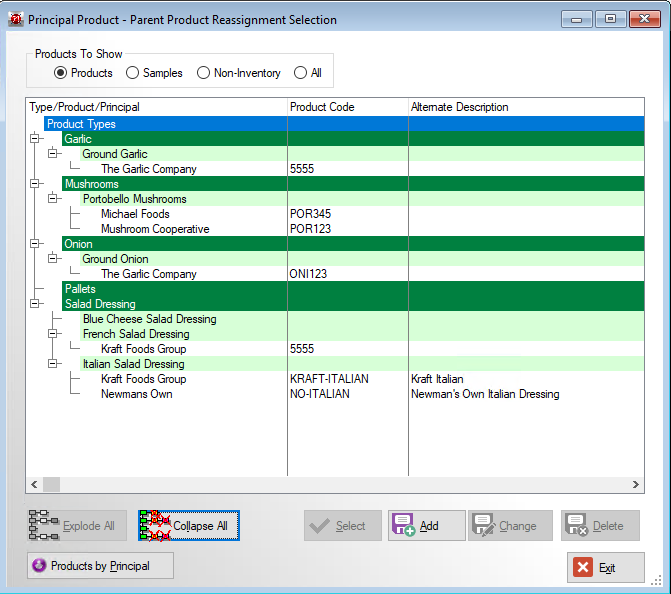The width and height of the screenshot is (671, 594).
Task: Click the Explode All button label
Action: 89,526
